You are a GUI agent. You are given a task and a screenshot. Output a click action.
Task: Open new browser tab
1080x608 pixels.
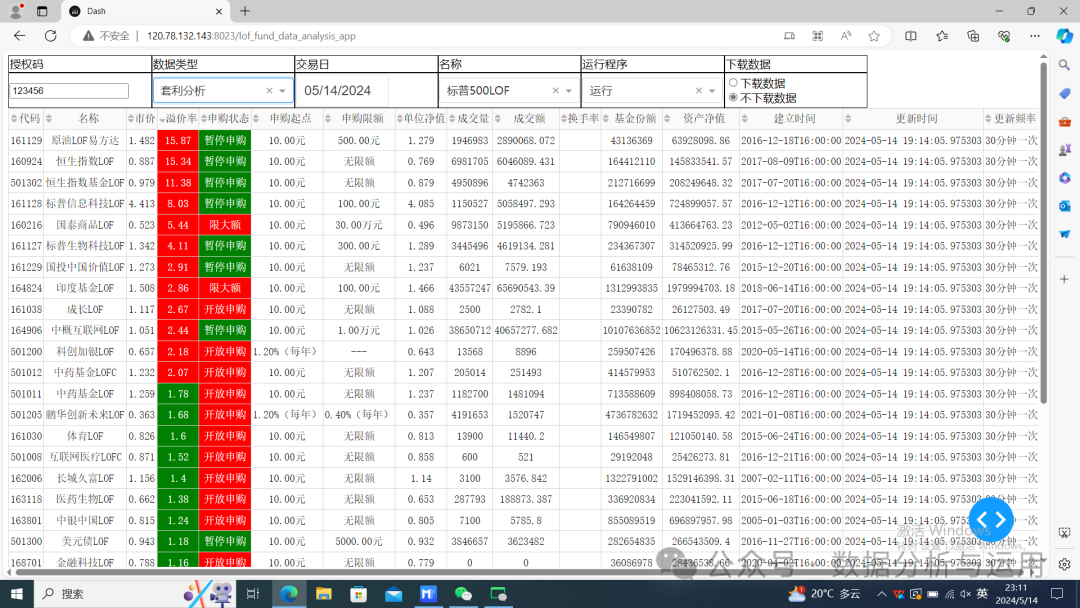click(245, 11)
